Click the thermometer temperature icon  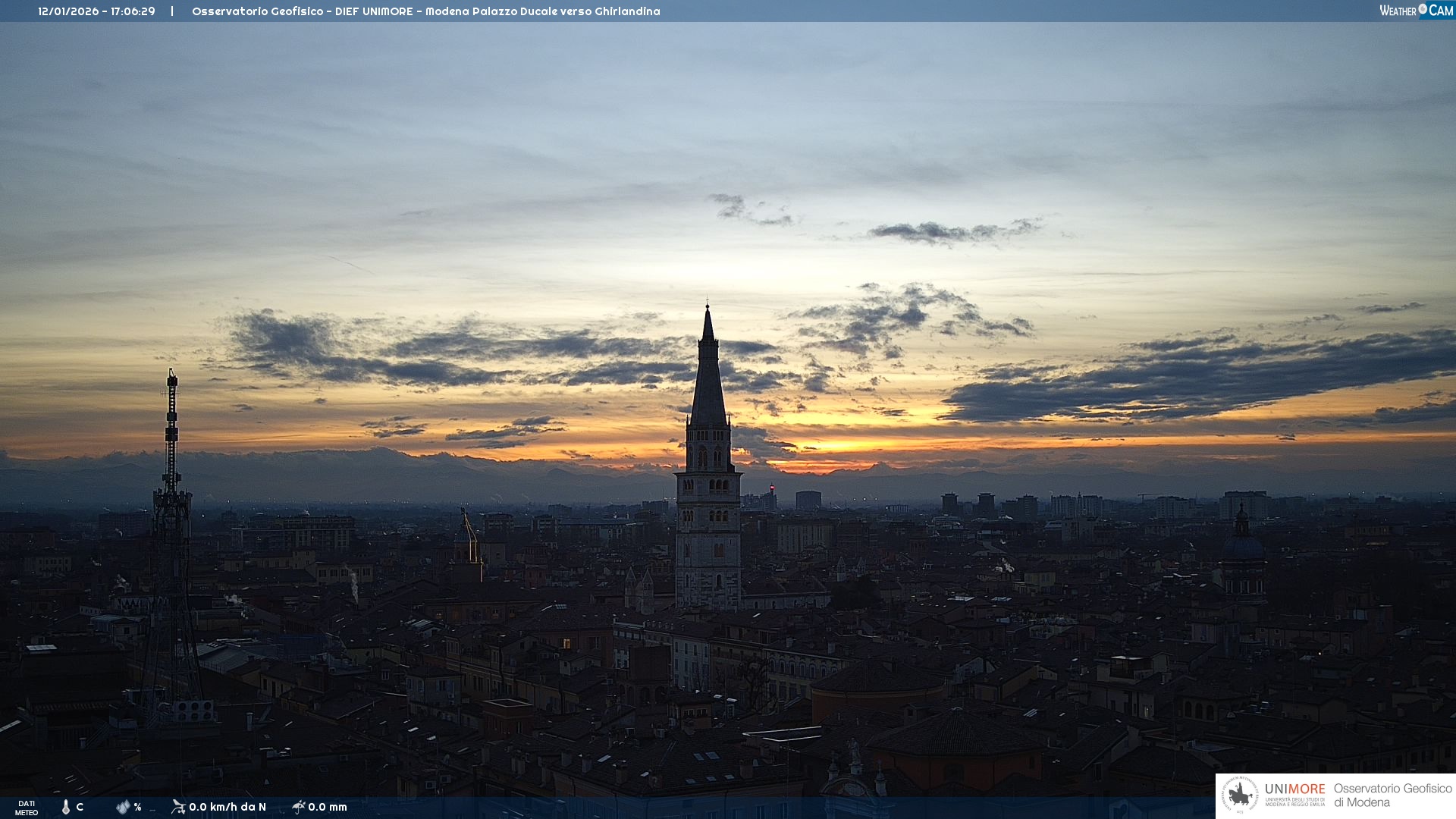tap(66, 807)
